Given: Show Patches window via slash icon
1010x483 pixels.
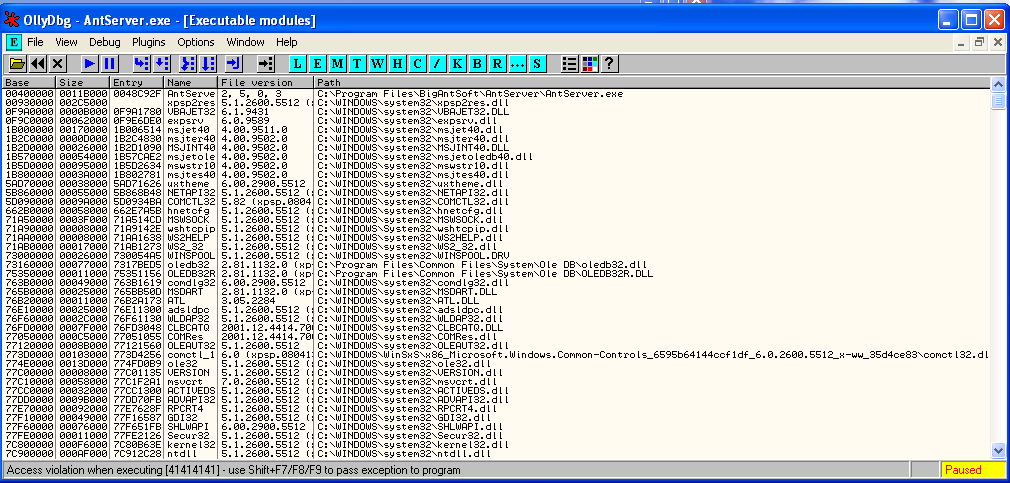Looking at the screenshot, I should [437, 63].
